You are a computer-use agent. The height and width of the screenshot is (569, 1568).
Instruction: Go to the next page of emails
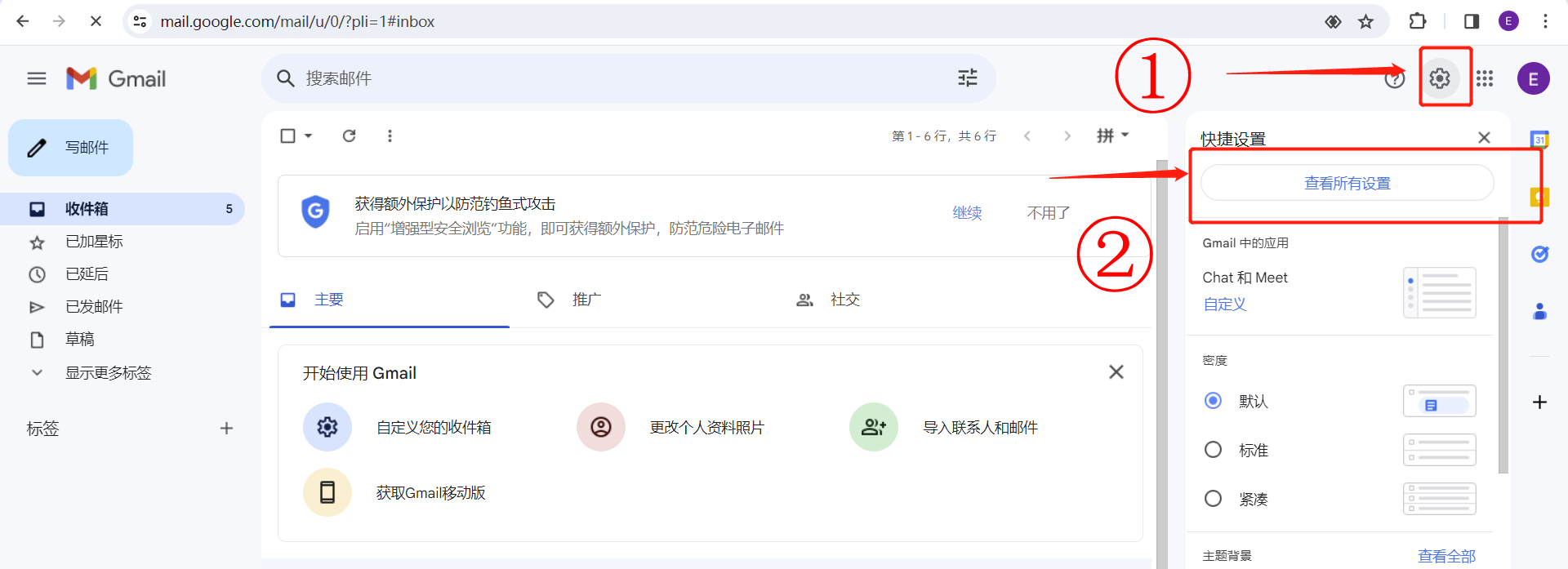coord(1067,136)
